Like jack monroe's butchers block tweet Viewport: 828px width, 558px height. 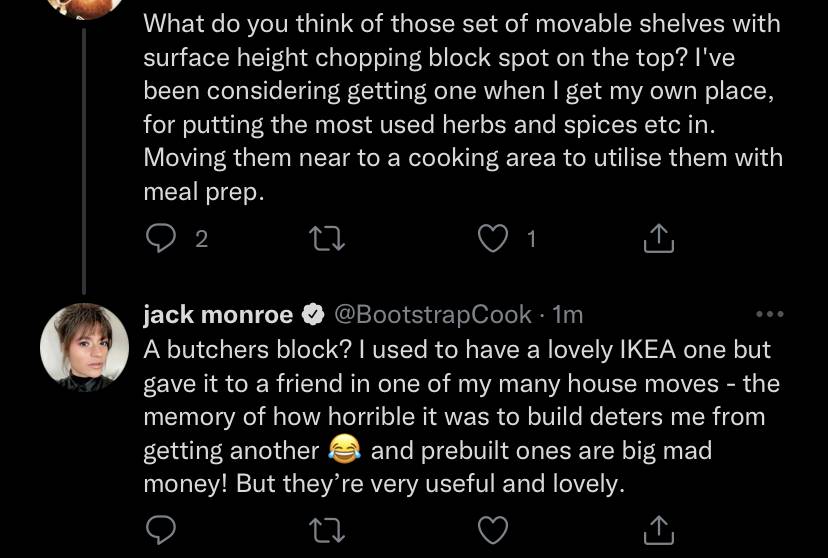pos(493,530)
